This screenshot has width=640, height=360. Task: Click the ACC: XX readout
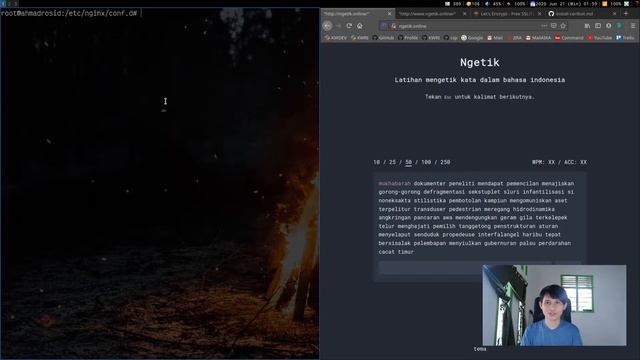coord(576,162)
